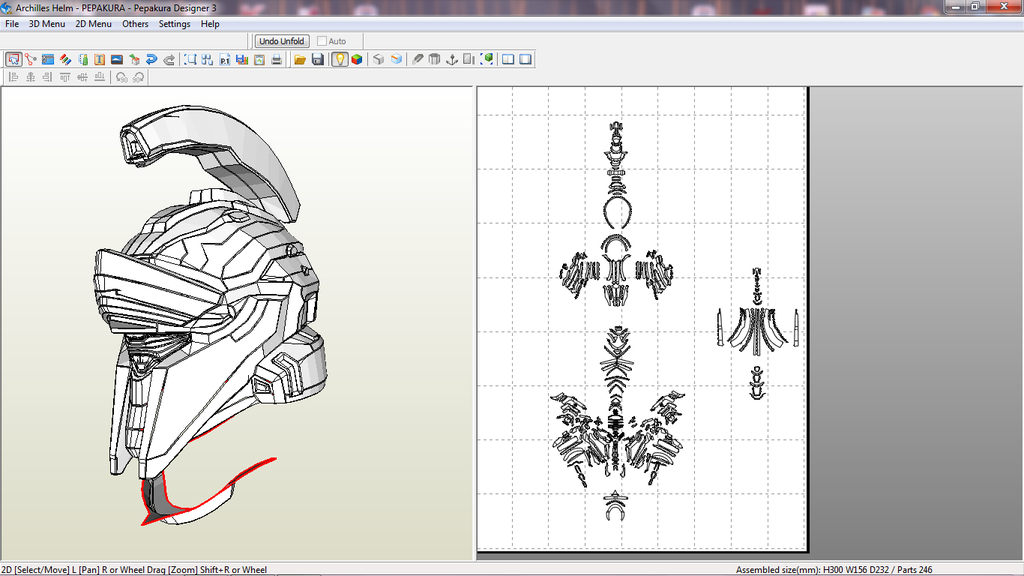Viewport: 1024px width, 576px height.
Task: Click the blue Undo arrow icon
Action: [x=151, y=60]
